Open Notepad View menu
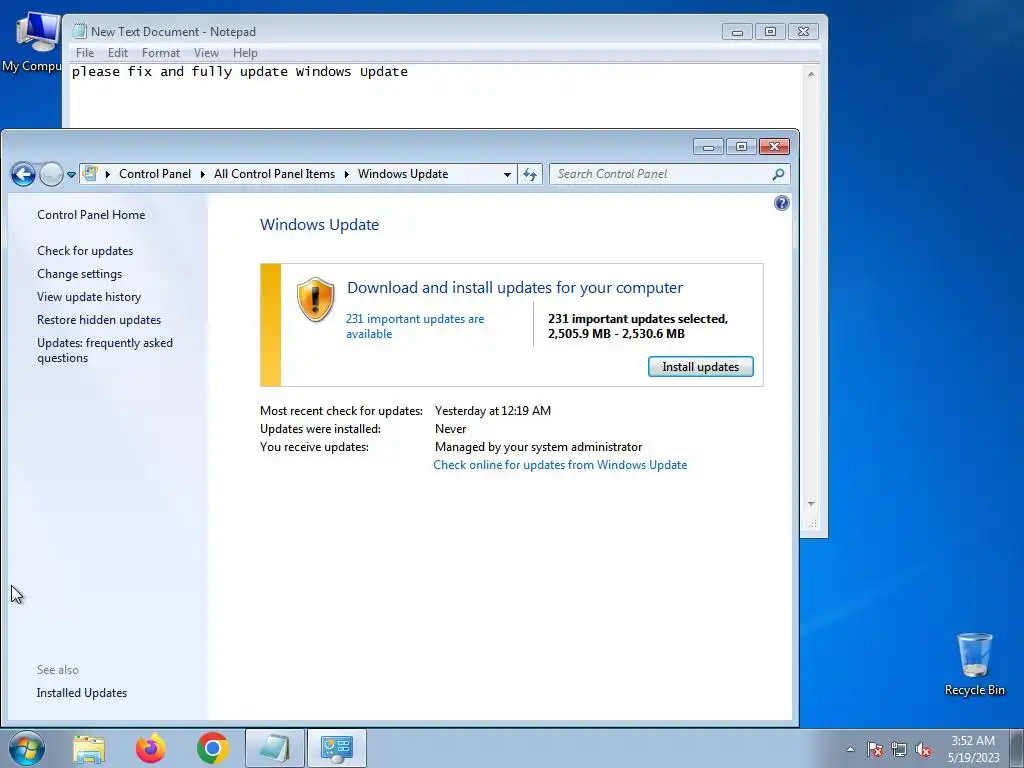 tap(206, 53)
